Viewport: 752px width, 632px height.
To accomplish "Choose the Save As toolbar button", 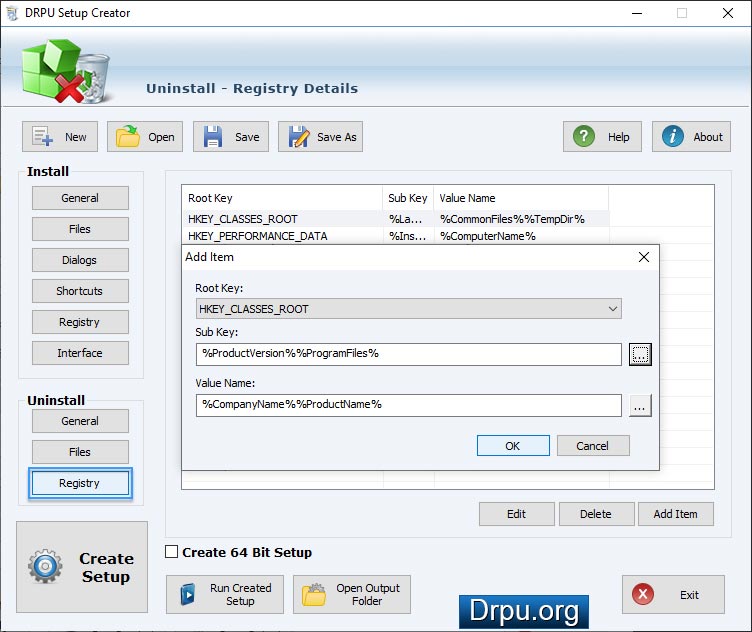I will pyautogui.click(x=320, y=137).
